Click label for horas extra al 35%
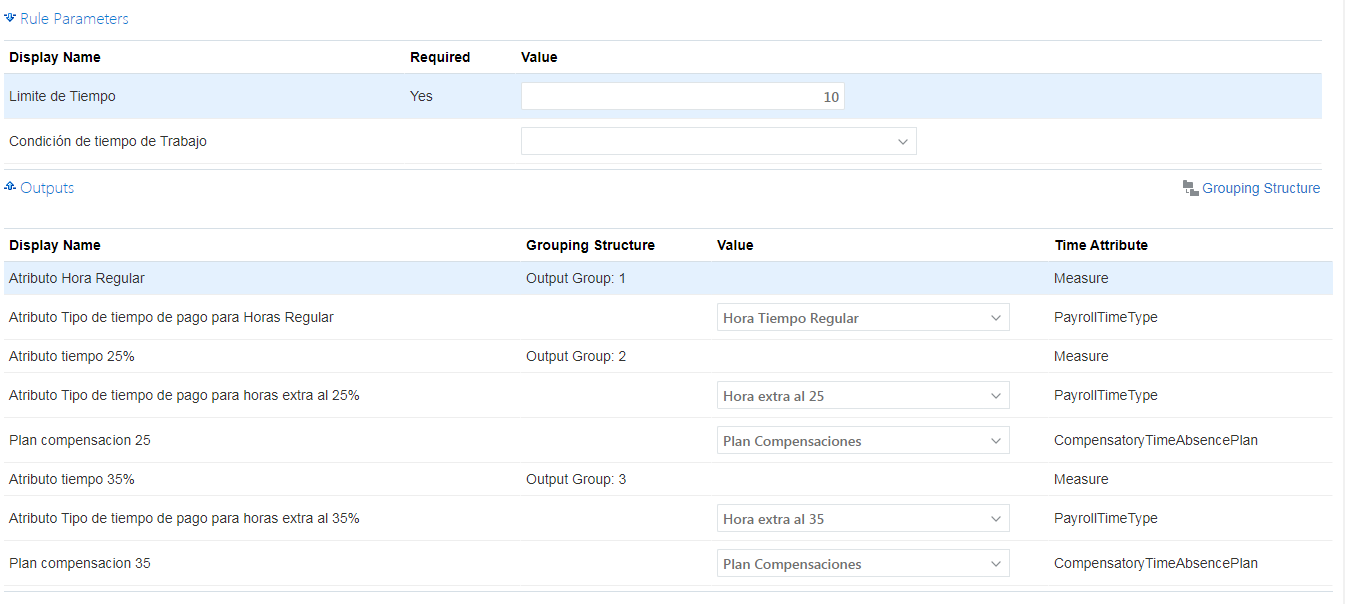This screenshot has height=604, width=1345. tap(184, 518)
